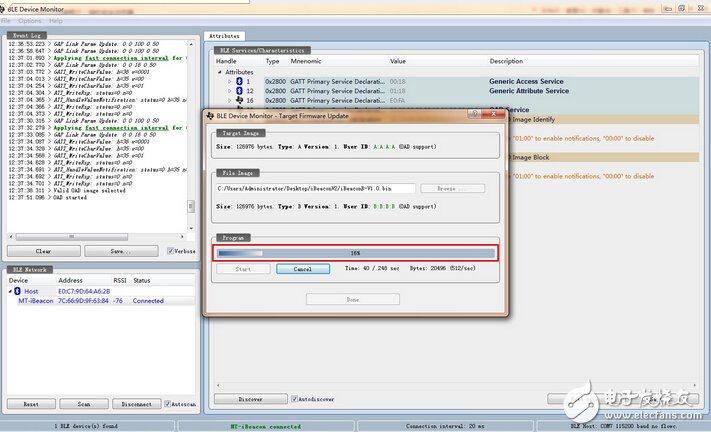This screenshot has width=711, height=432.
Task: Toggle the Verbose checkbox
Action: point(170,251)
